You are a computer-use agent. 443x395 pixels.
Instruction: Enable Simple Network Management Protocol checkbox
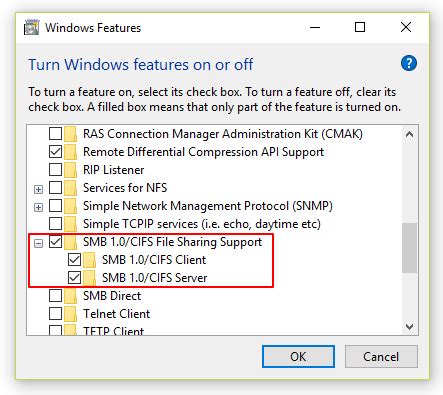click(x=55, y=206)
